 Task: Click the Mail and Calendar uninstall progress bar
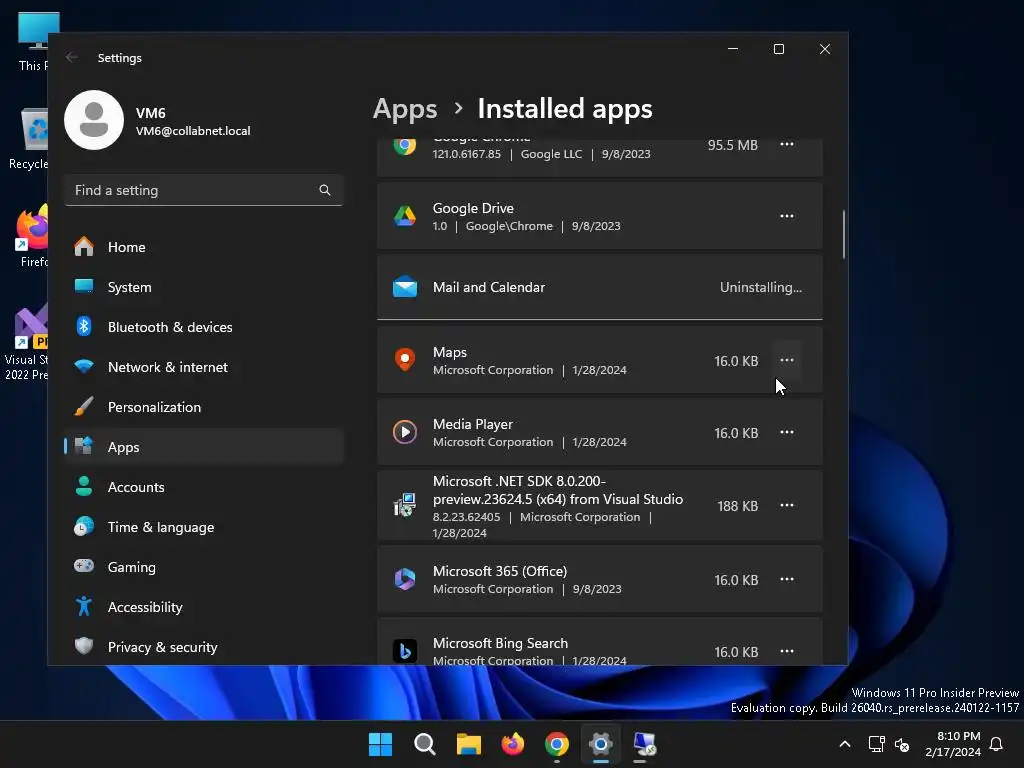600,319
